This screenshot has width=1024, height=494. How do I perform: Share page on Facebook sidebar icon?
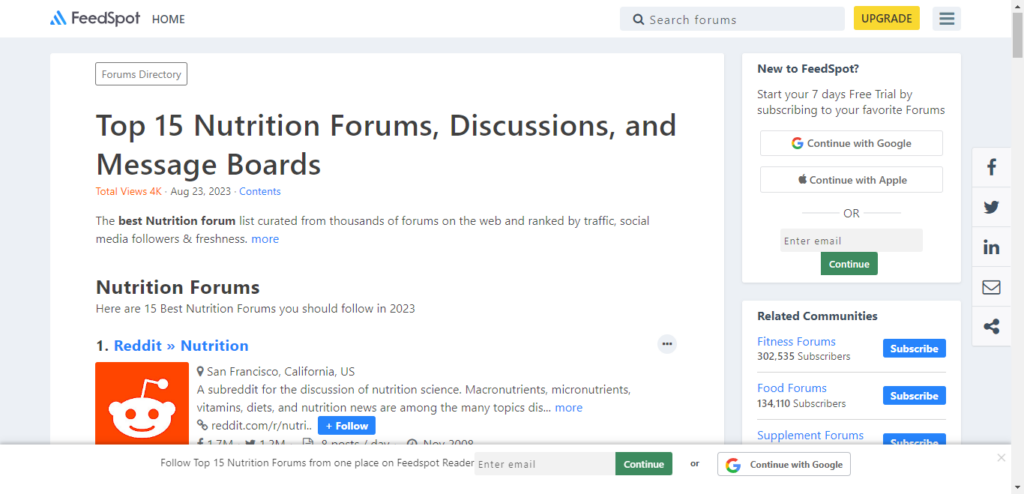pos(991,167)
